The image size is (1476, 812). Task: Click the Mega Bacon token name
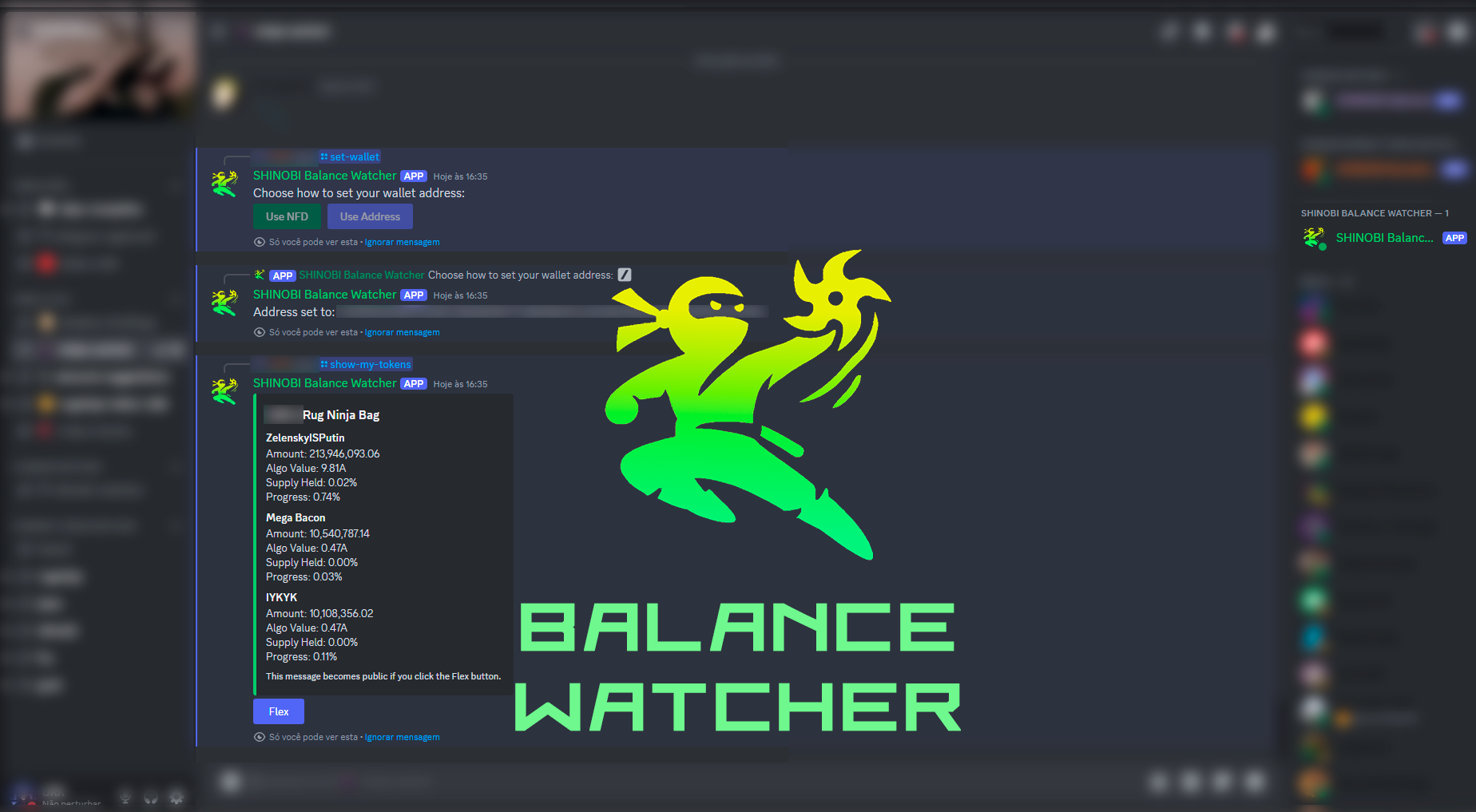pyautogui.click(x=296, y=517)
